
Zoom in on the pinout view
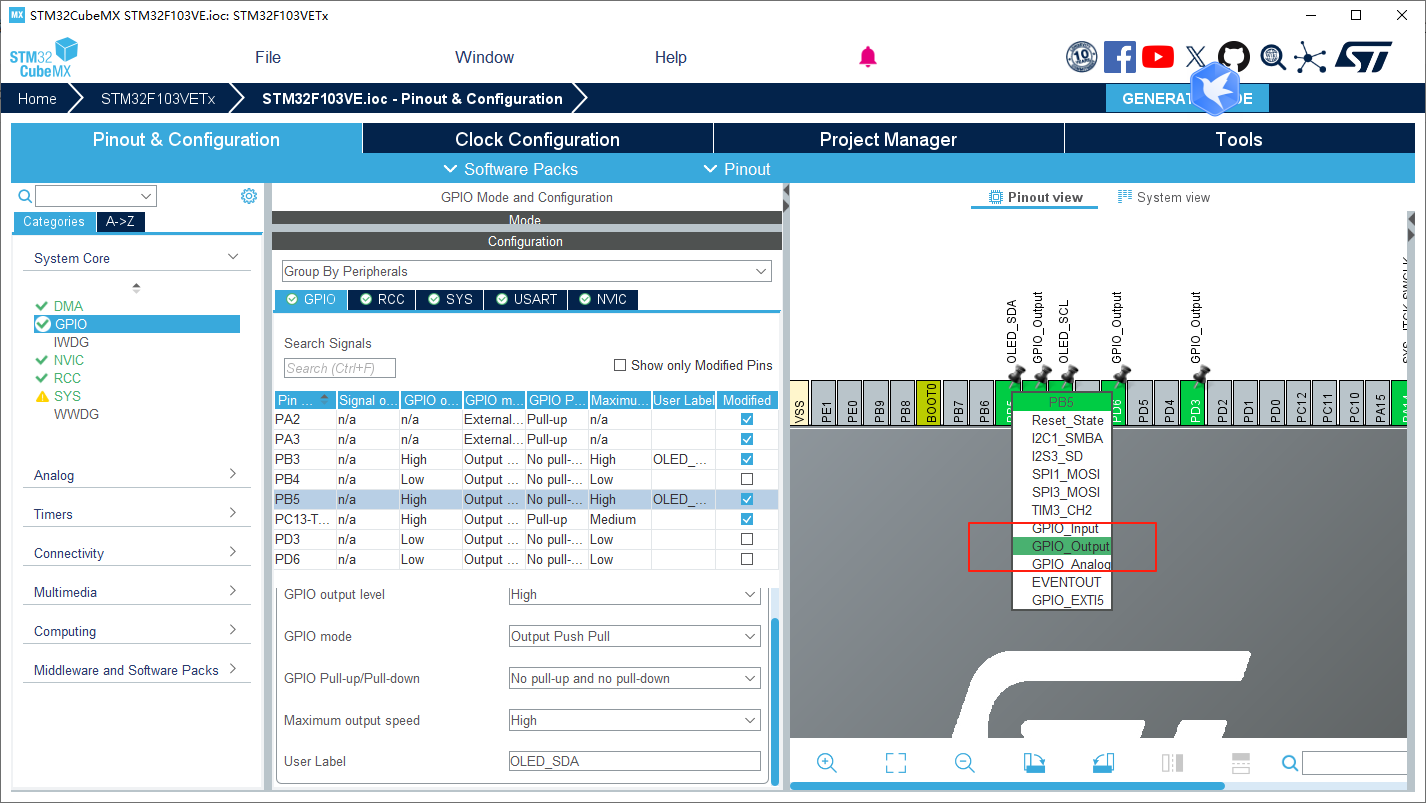click(x=826, y=763)
